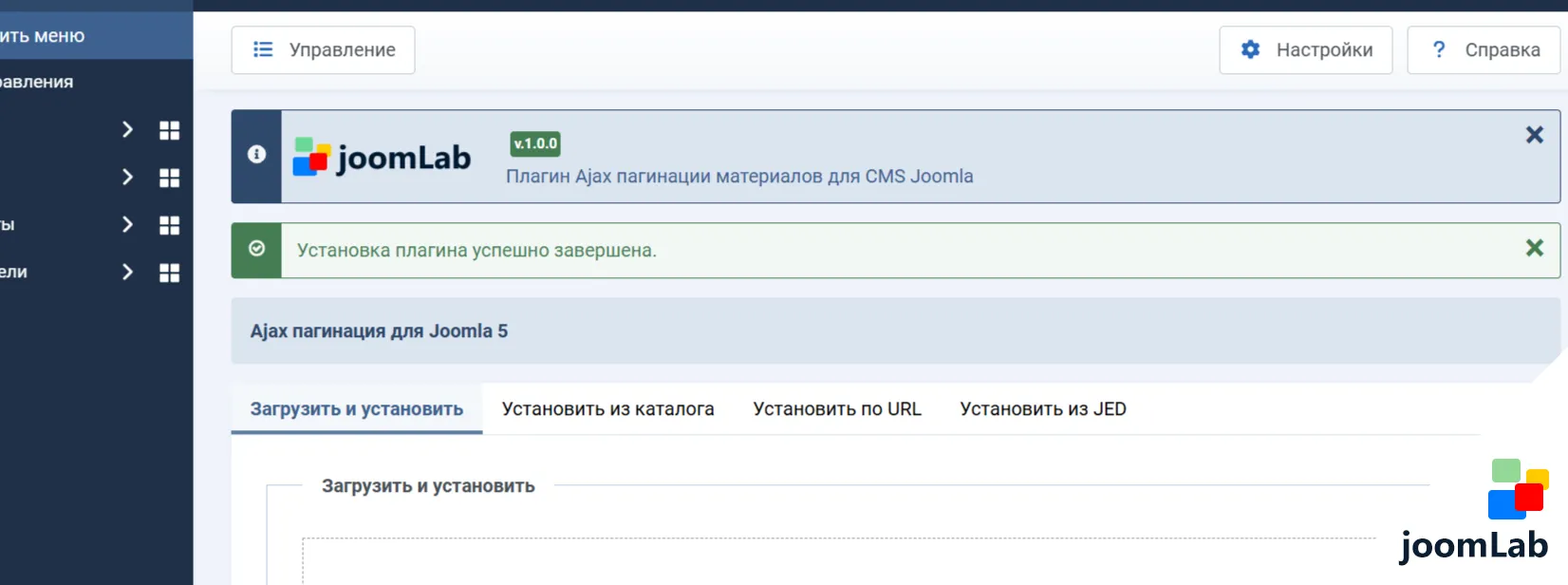
Task: Click the v.1.0.0 version badge
Action: pos(535,143)
